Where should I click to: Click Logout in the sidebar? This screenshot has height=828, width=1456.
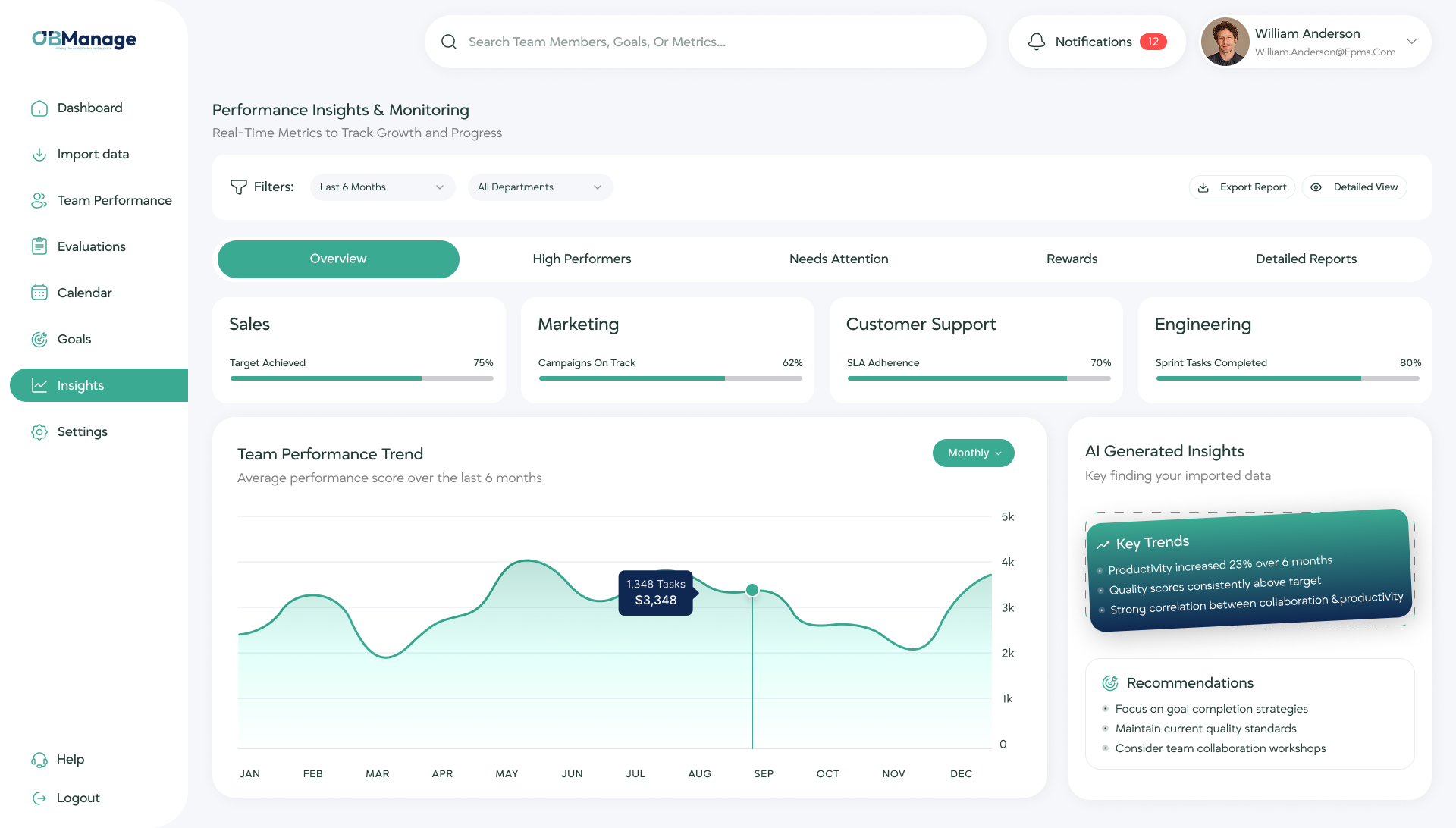click(x=77, y=798)
